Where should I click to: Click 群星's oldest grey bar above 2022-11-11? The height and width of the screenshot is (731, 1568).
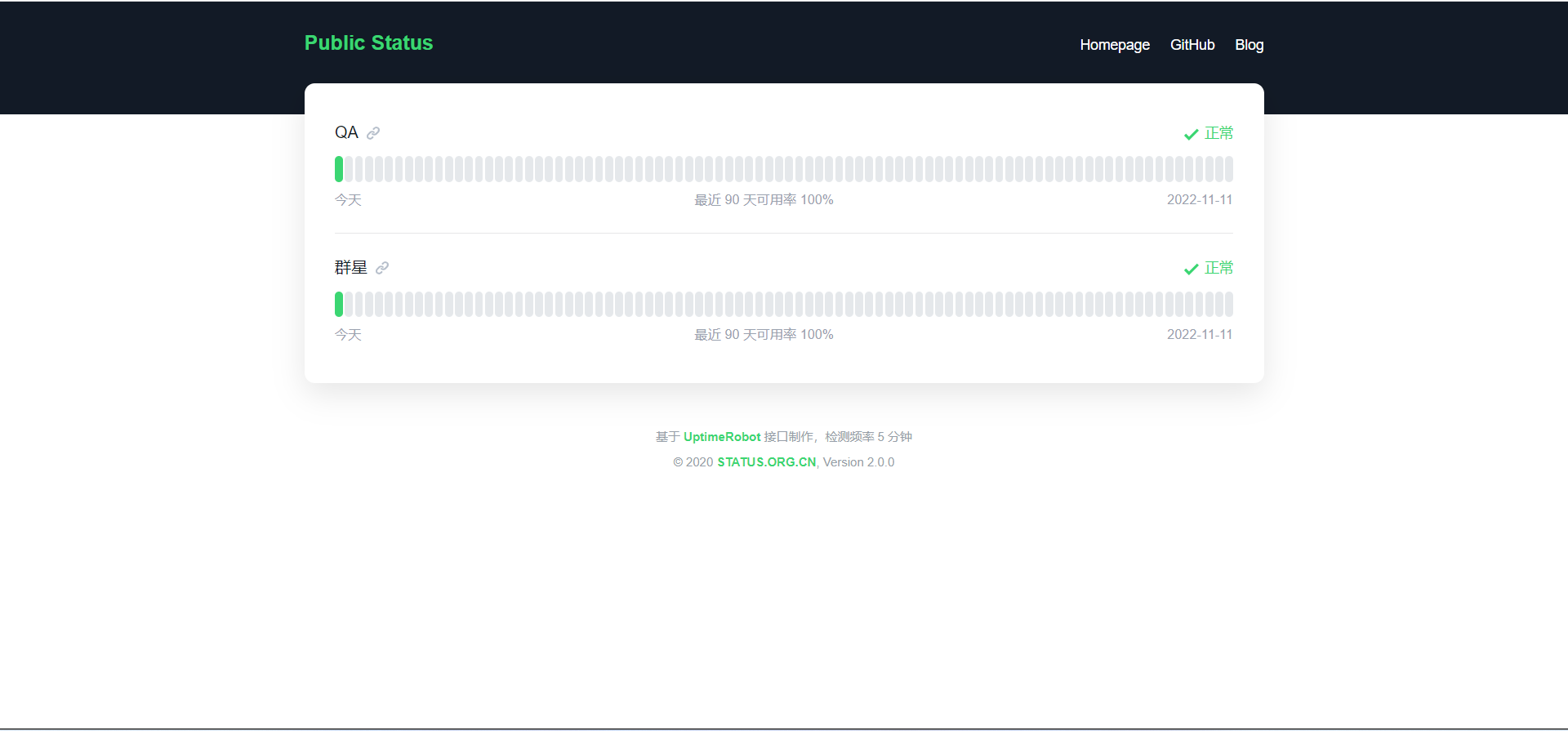coord(1228,304)
